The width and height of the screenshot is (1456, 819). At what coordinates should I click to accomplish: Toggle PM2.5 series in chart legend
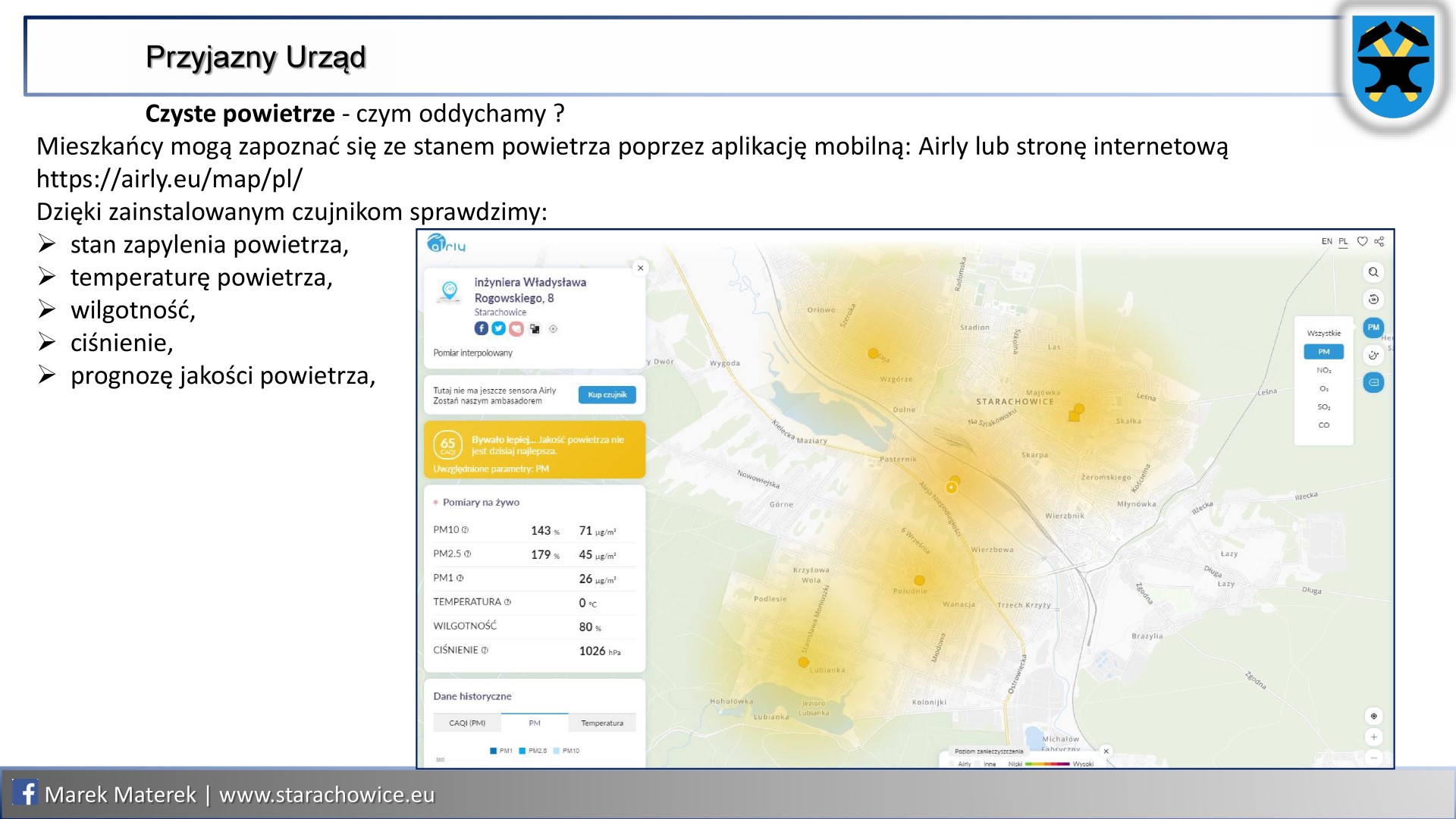pyautogui.click(x=532, y=751)
